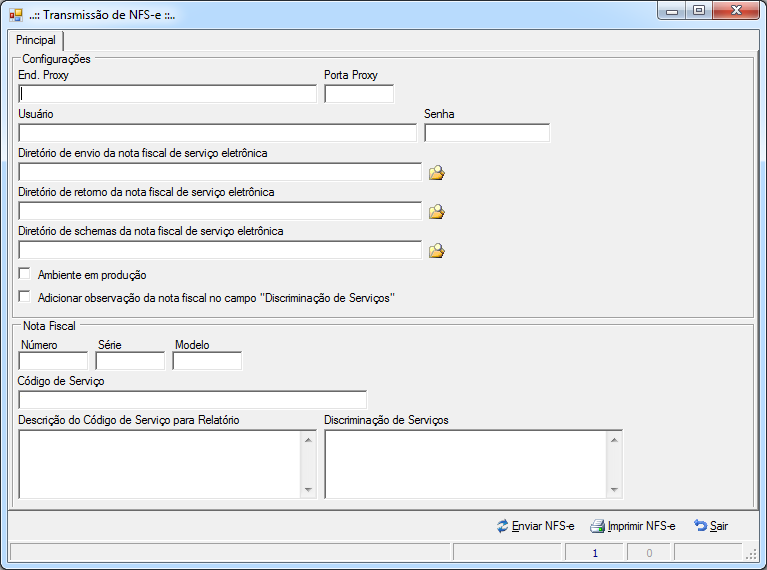Screen dimensions: 767x570
Task: Maximize the Transmissão de NFS-e window
Action: click(699, 11)
